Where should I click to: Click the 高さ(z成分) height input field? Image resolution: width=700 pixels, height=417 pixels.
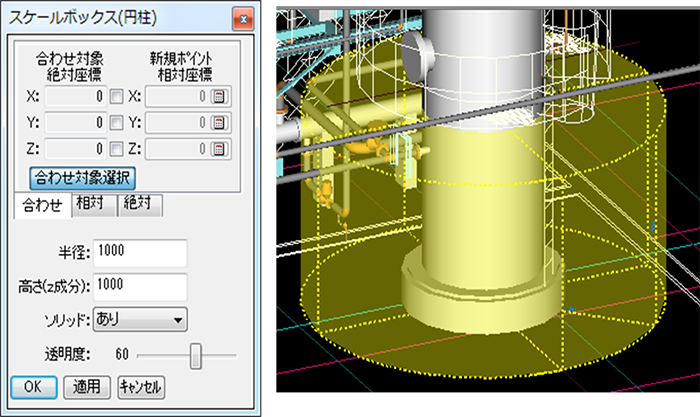point(139,287)
